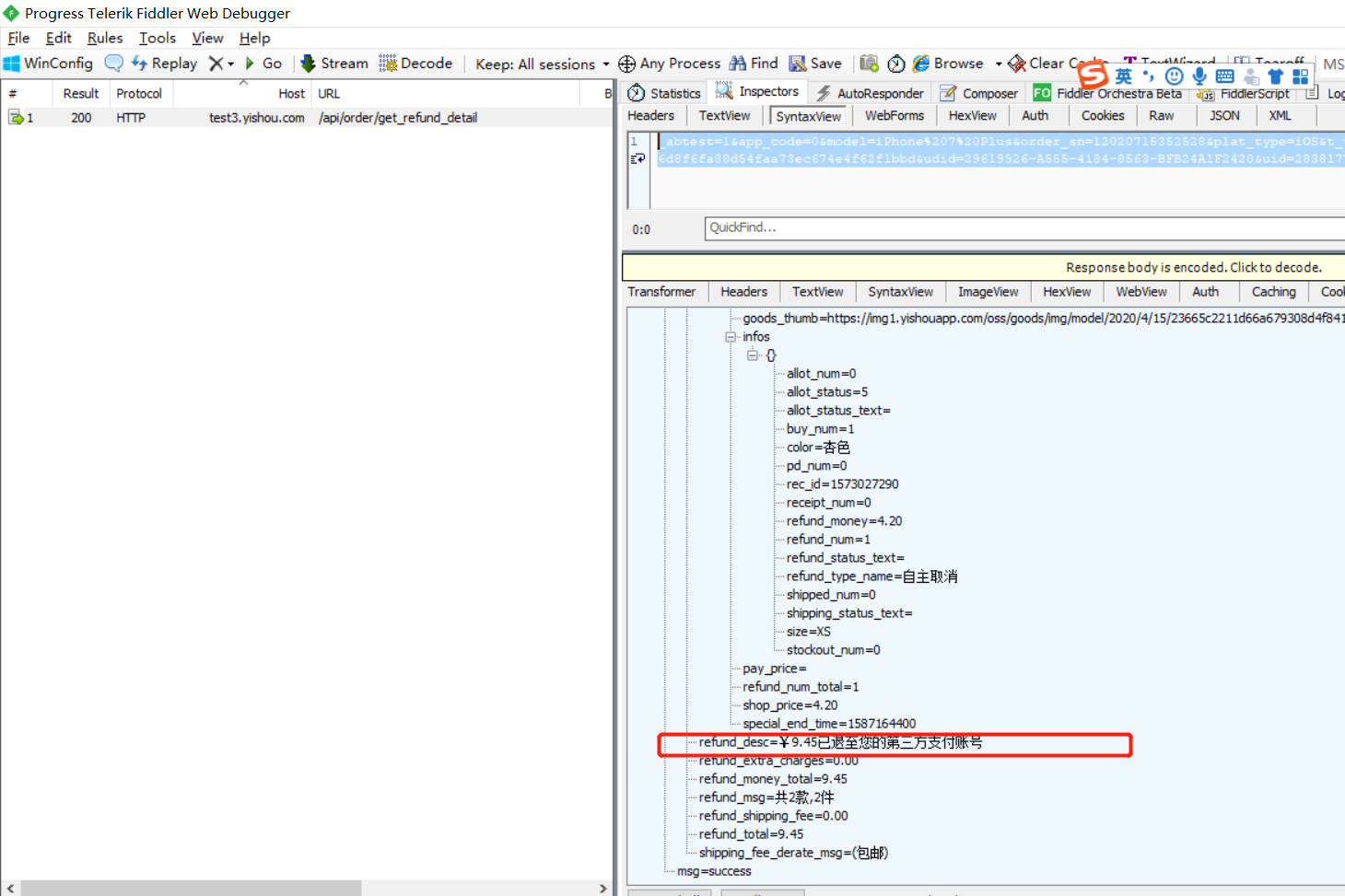Toggle the Decode option in toolbar
Screen dimensions: 1345x896
click(x=415, y=64)
